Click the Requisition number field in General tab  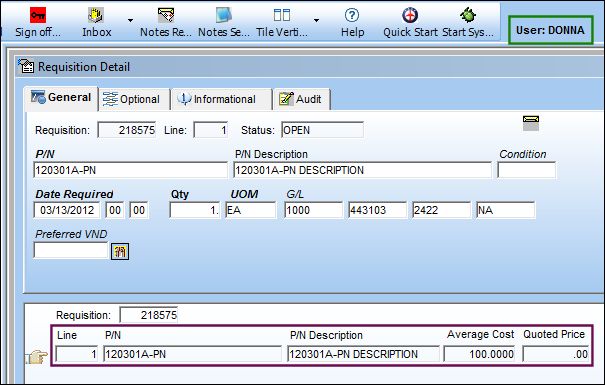pyautogui.click(x=127, y=130)
